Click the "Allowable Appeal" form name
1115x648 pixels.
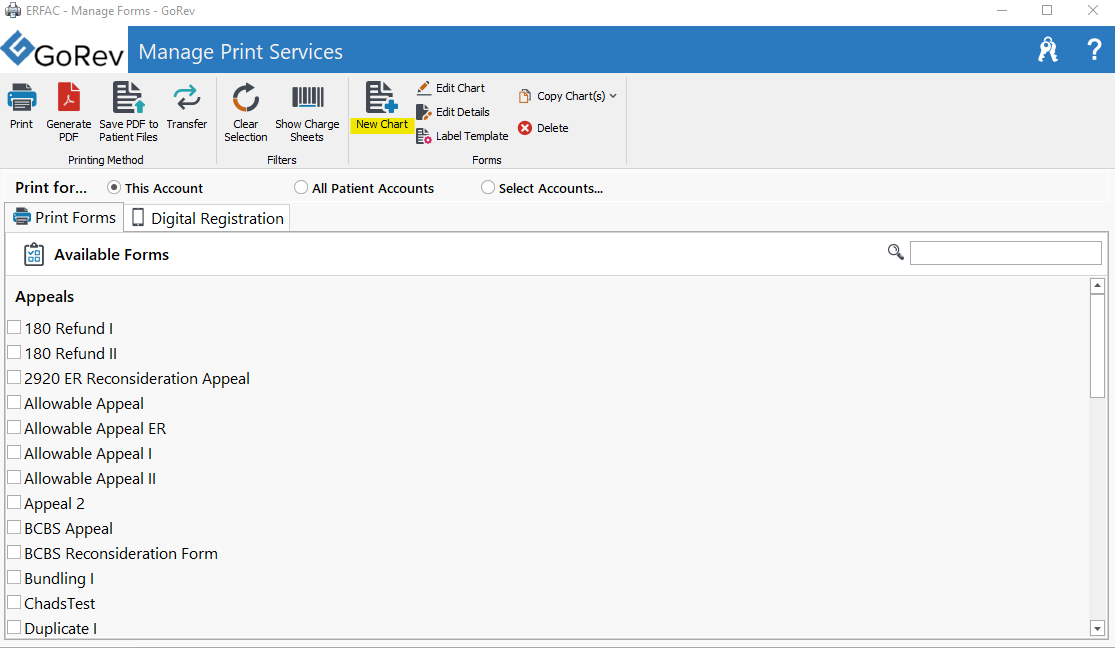84,404
